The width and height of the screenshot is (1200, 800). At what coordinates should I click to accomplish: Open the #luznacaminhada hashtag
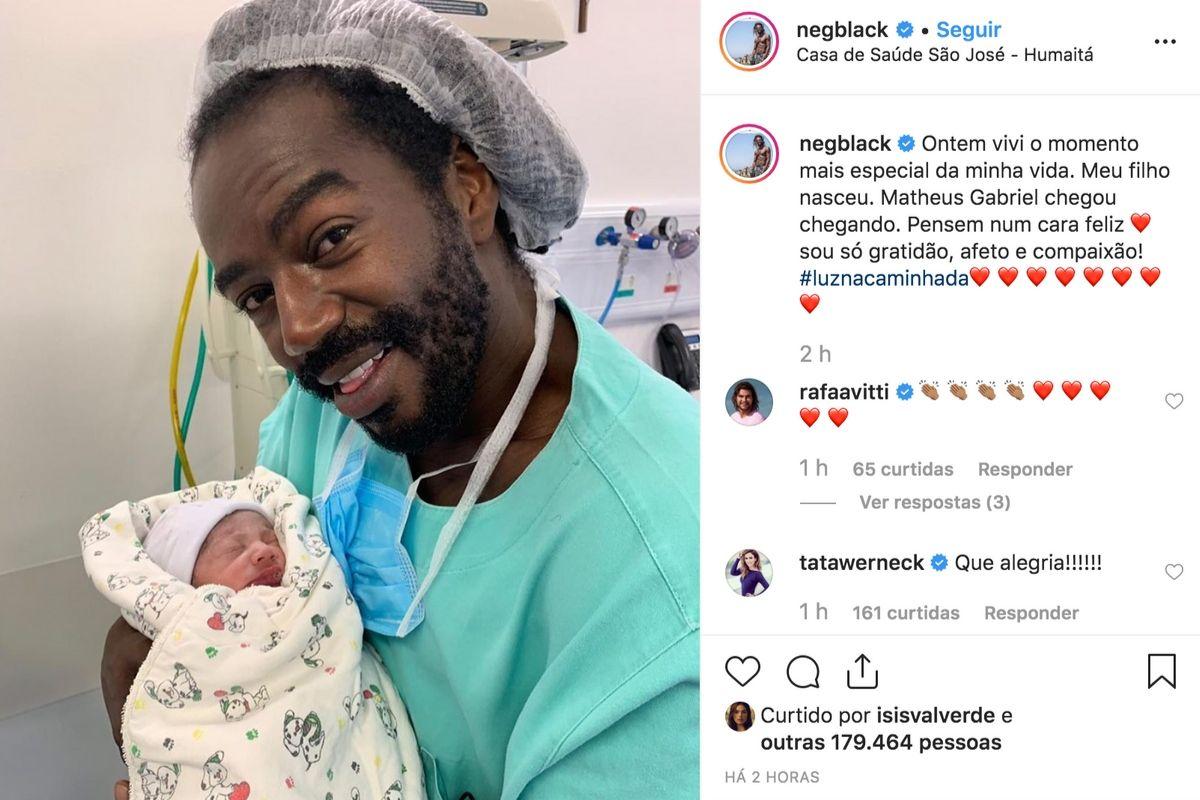click(884, 278)
